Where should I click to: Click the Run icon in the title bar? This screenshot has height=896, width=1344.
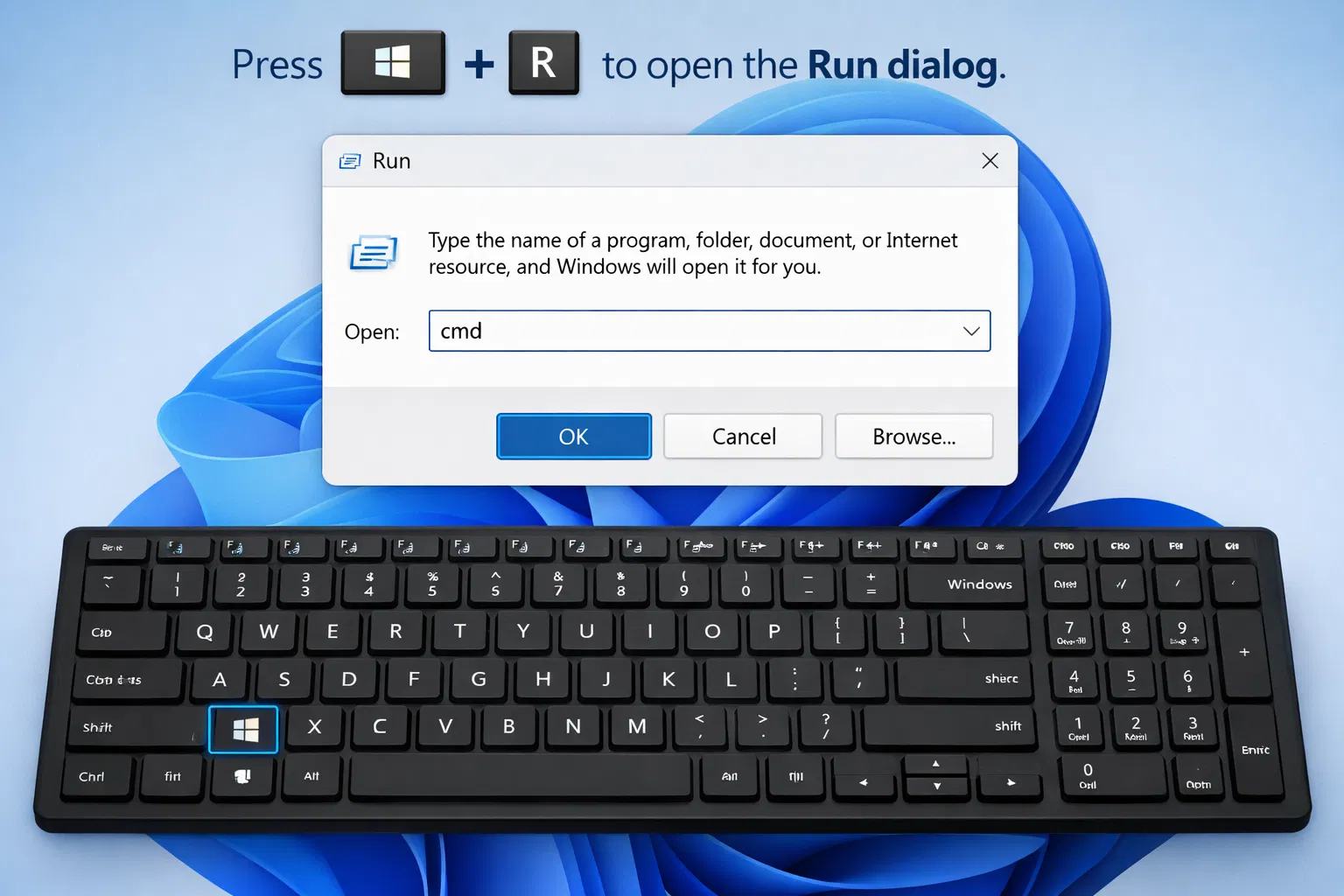coord(350,161)
